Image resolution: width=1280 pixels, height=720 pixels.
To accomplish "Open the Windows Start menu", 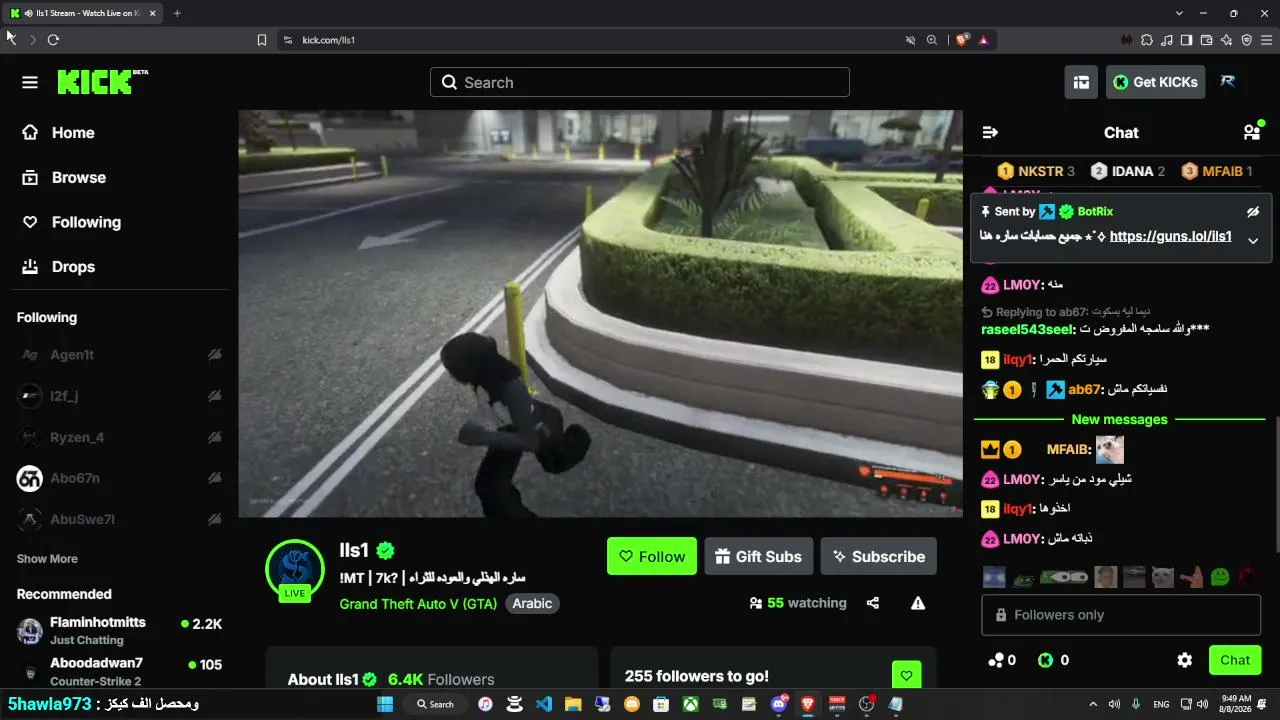I will click(385, 704).
